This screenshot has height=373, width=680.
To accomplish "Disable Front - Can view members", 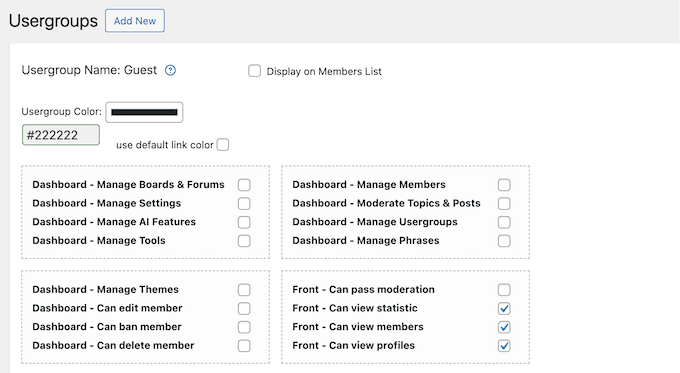I will [504, 327].
